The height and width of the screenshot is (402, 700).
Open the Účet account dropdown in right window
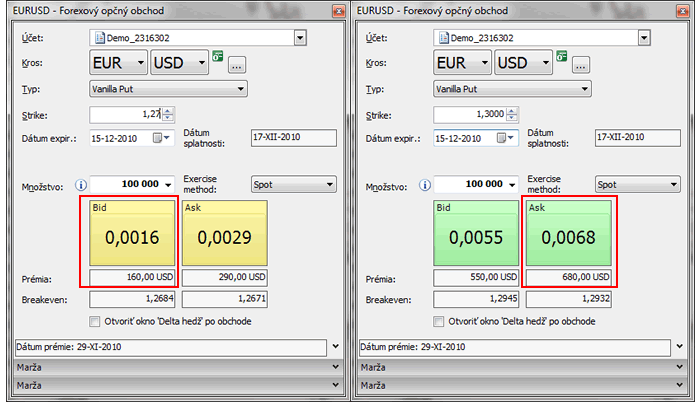click(644, 38)
